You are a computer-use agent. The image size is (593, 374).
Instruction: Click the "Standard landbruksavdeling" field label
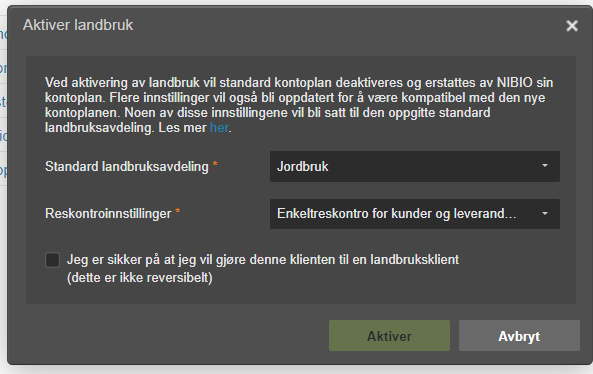coord(127,166)
